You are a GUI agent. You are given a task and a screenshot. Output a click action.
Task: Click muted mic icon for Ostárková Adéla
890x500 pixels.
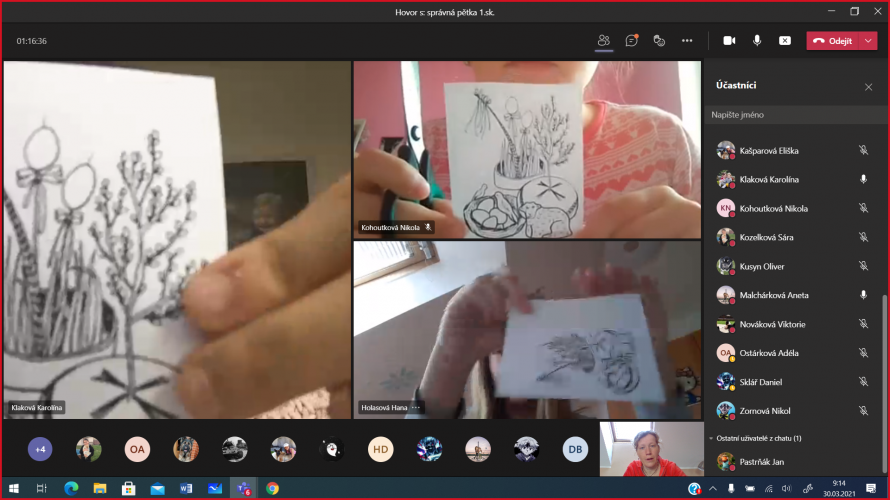coord(863,353)
